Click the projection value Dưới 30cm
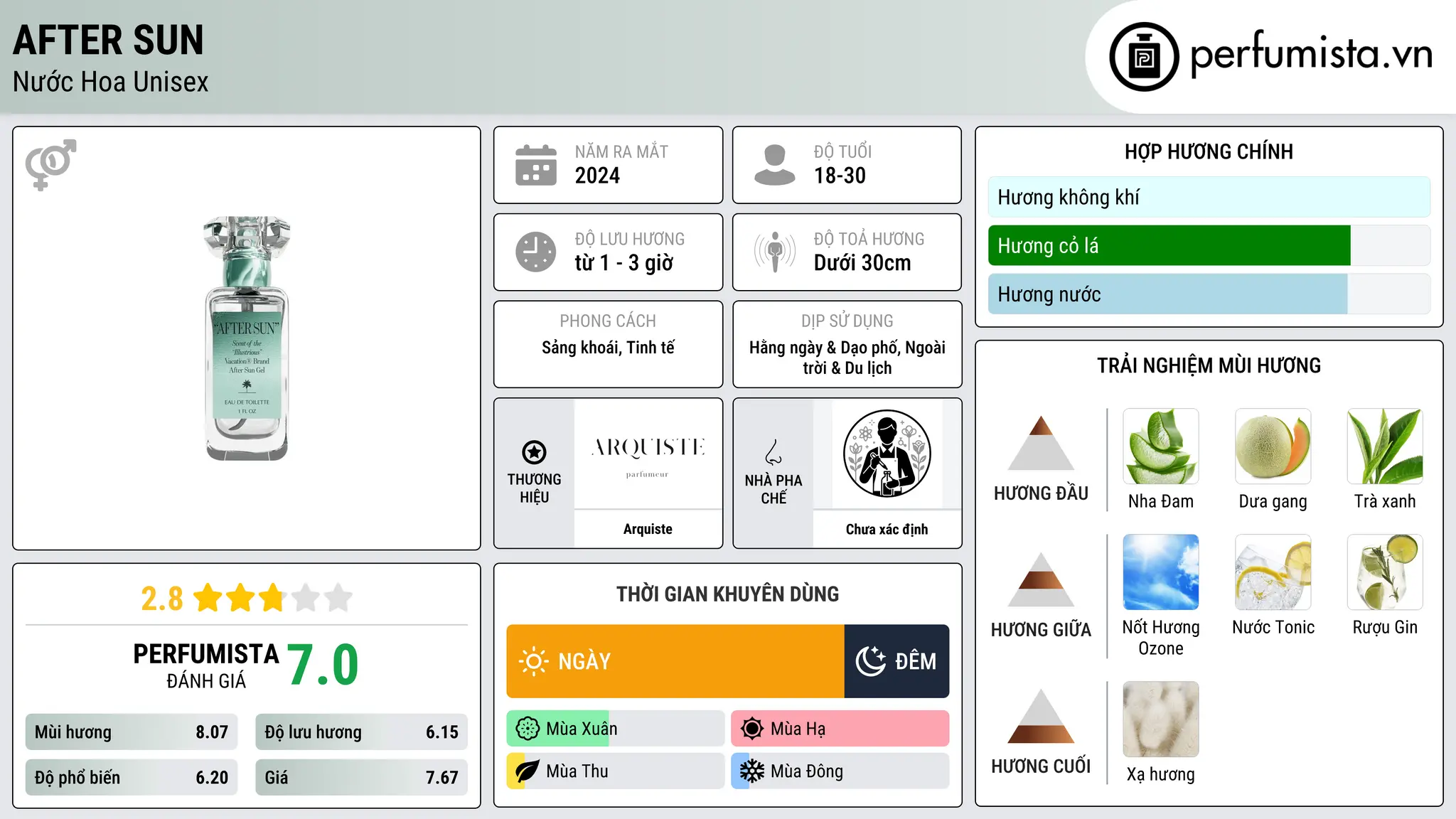Image resolution: width=1456 pixels, height=819 pixels. (862, 263)
